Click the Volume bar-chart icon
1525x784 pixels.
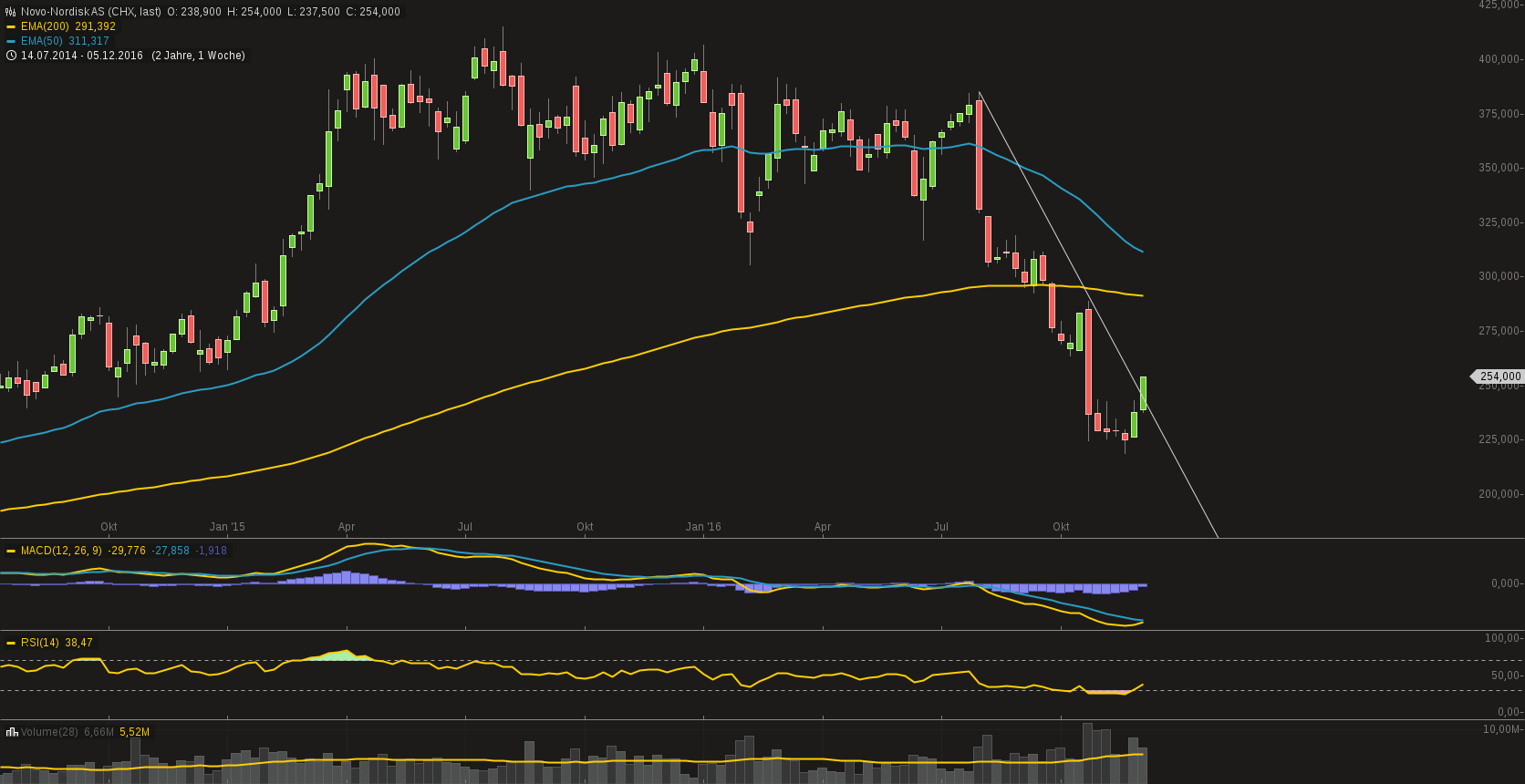[x=12, y=732]
